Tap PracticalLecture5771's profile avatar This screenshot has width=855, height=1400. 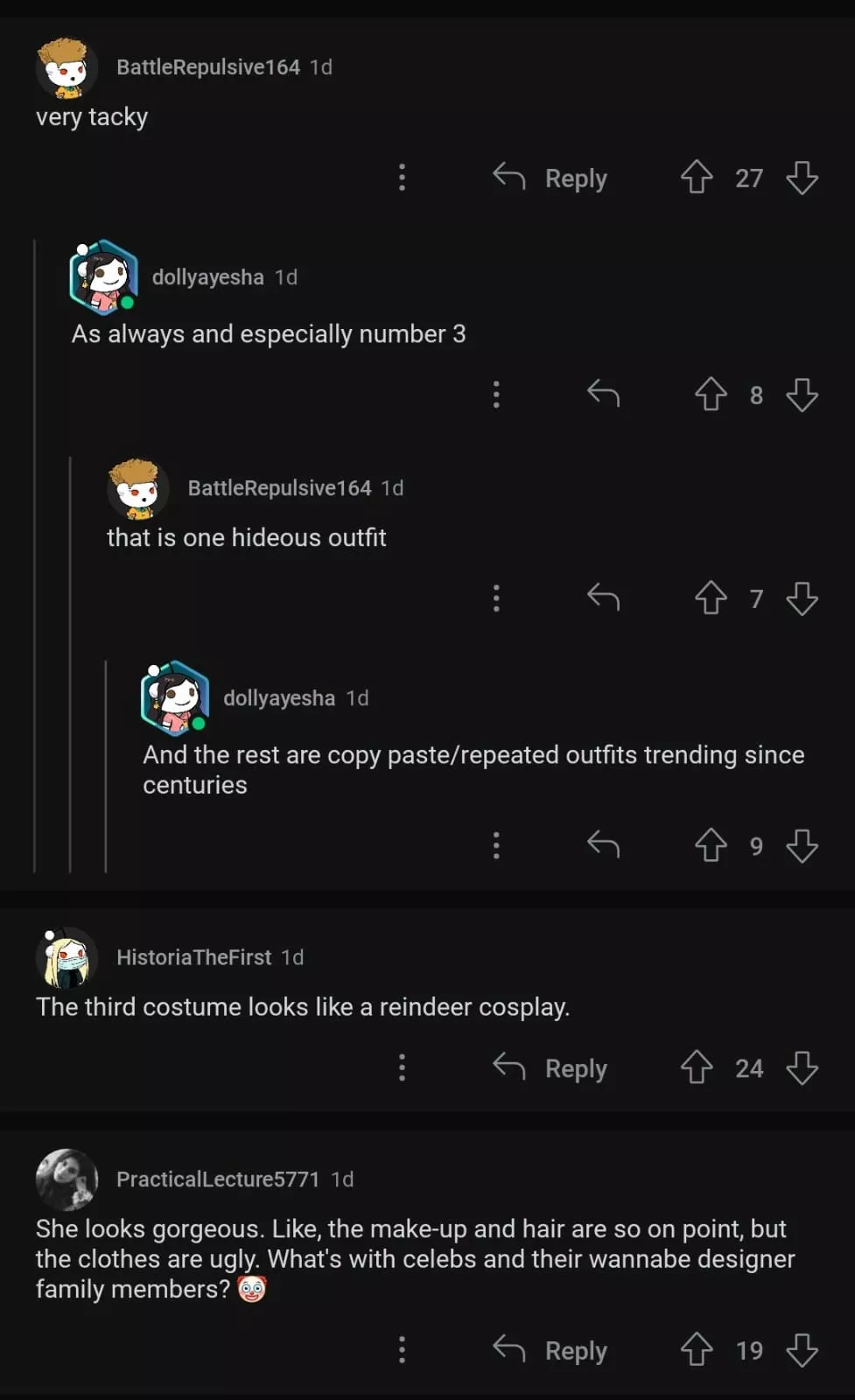coord(67,1179)
